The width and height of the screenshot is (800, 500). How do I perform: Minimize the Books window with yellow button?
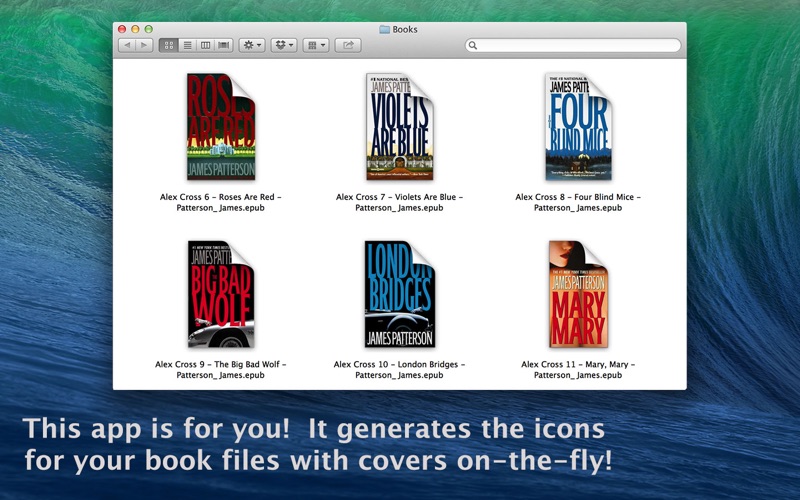(135, 29)
